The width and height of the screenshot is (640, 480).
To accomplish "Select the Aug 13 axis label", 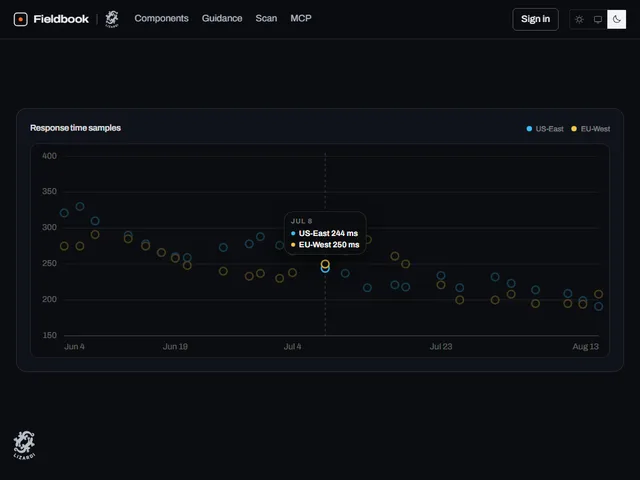I will click(x=585, y=347).
